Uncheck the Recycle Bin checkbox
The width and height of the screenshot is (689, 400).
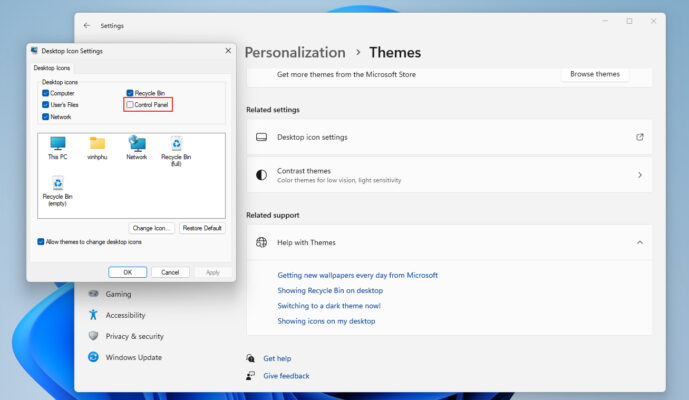(x=130, y=93)
